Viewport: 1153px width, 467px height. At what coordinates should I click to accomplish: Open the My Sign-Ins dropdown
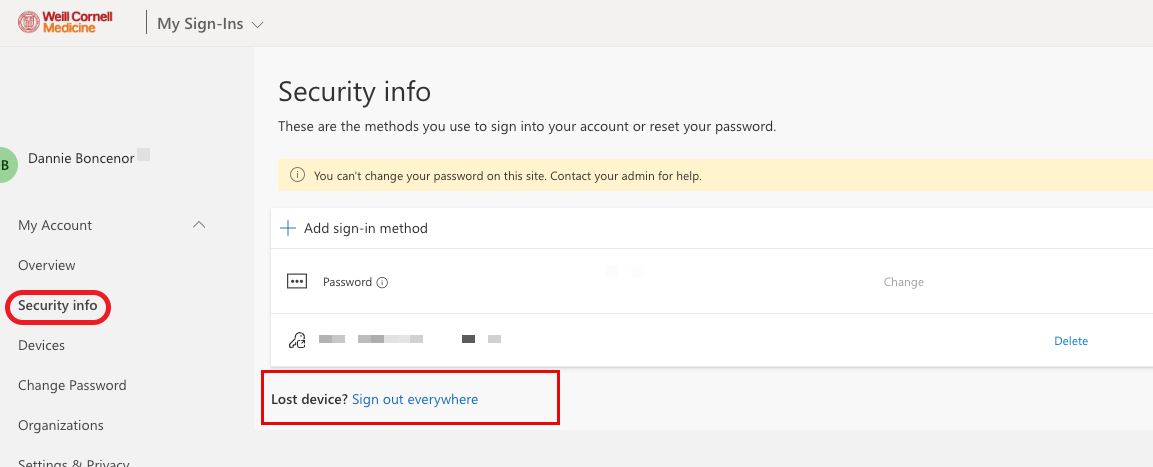(x=210, y=24)
